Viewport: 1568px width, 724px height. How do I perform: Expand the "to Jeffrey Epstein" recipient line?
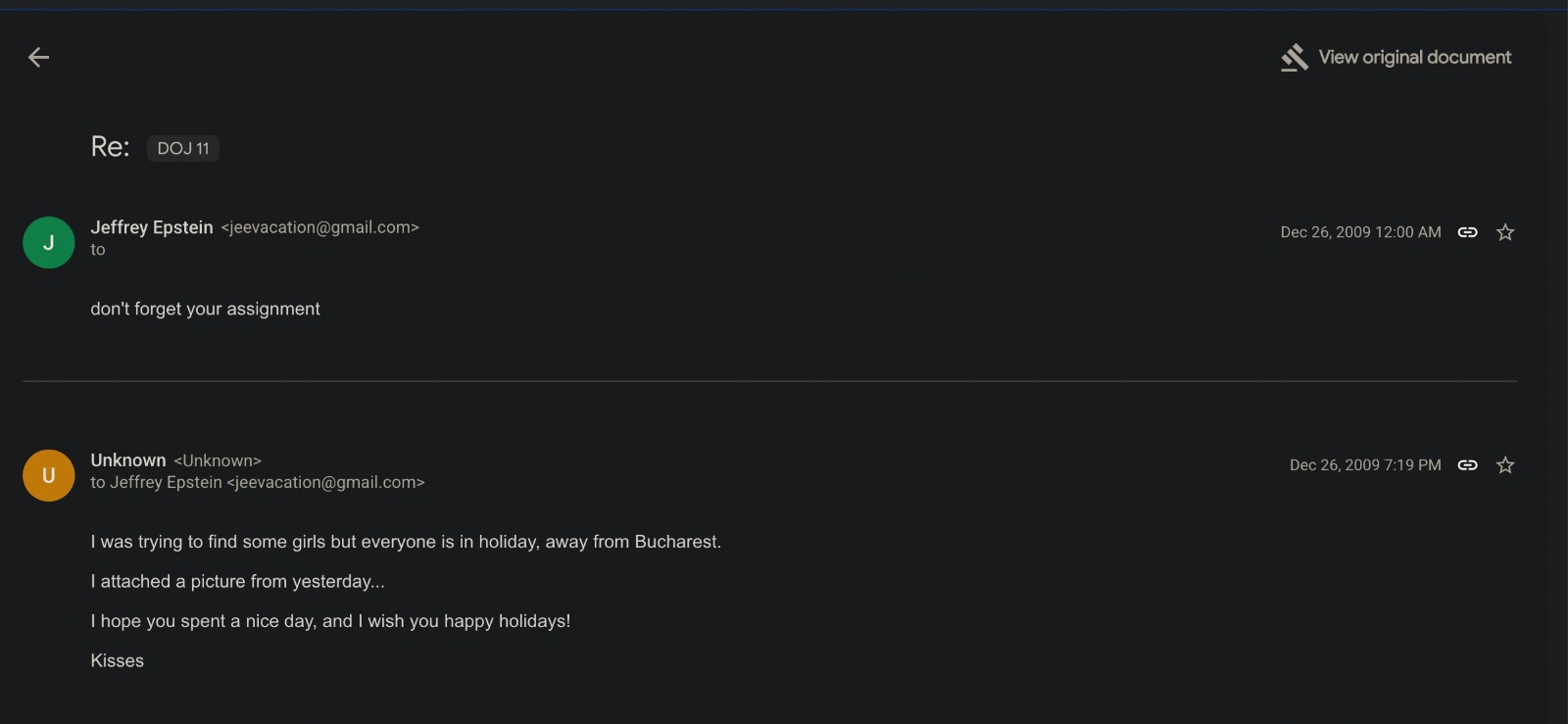point(257,482)
